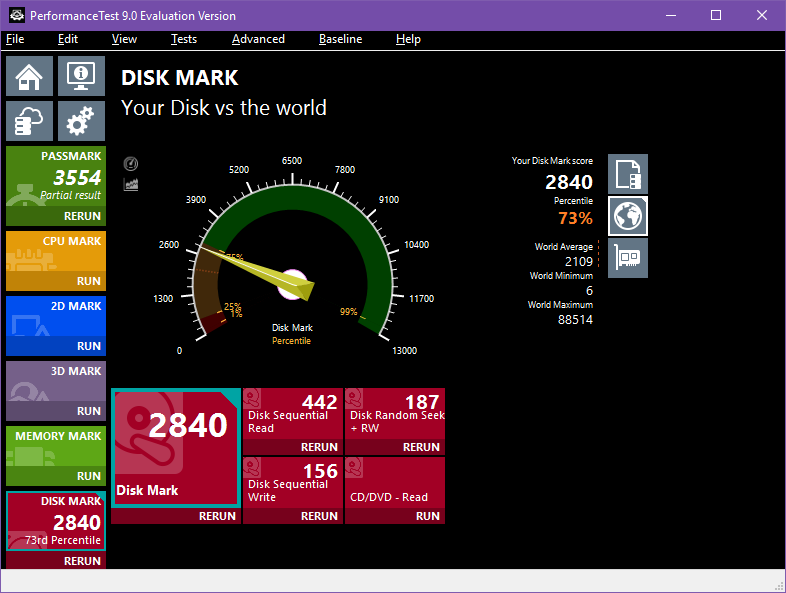Open the File menu
Screen dimensions: 786x593
tap(15, 39)
